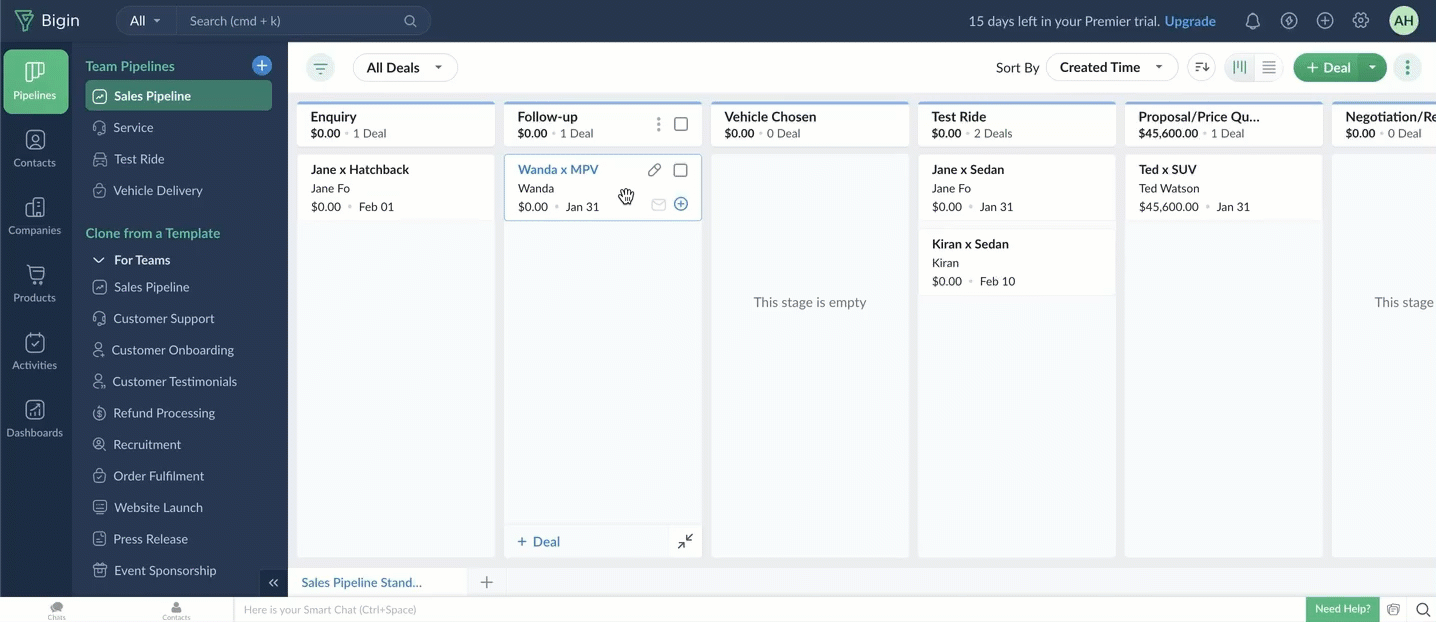Collapse the left pipelines sidebar
Image resolution: width=1436 pixels, height=622 pixels.
pos(273,583)
